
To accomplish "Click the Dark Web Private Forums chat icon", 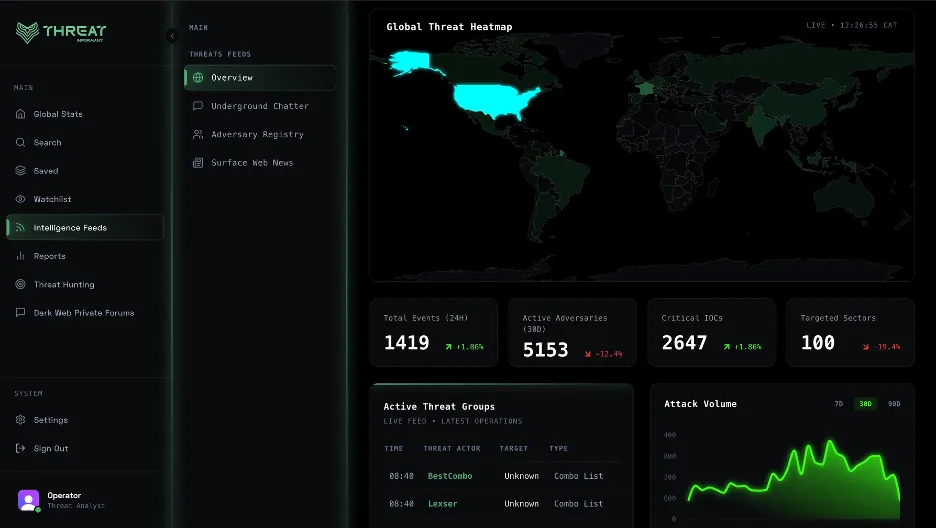I will click(x=20, y=313).
